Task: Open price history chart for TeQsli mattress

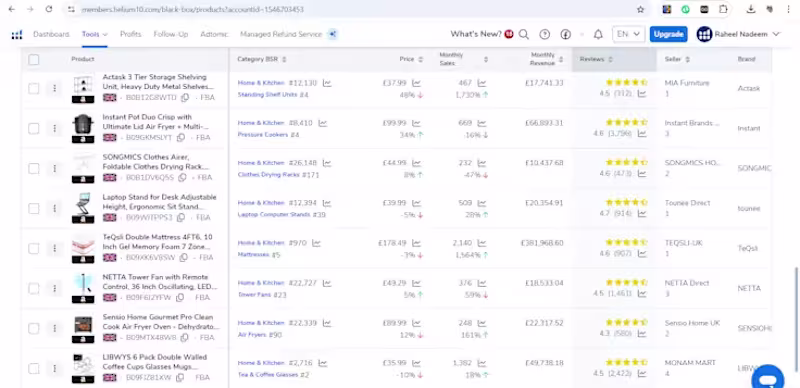Action: [416, 243]
